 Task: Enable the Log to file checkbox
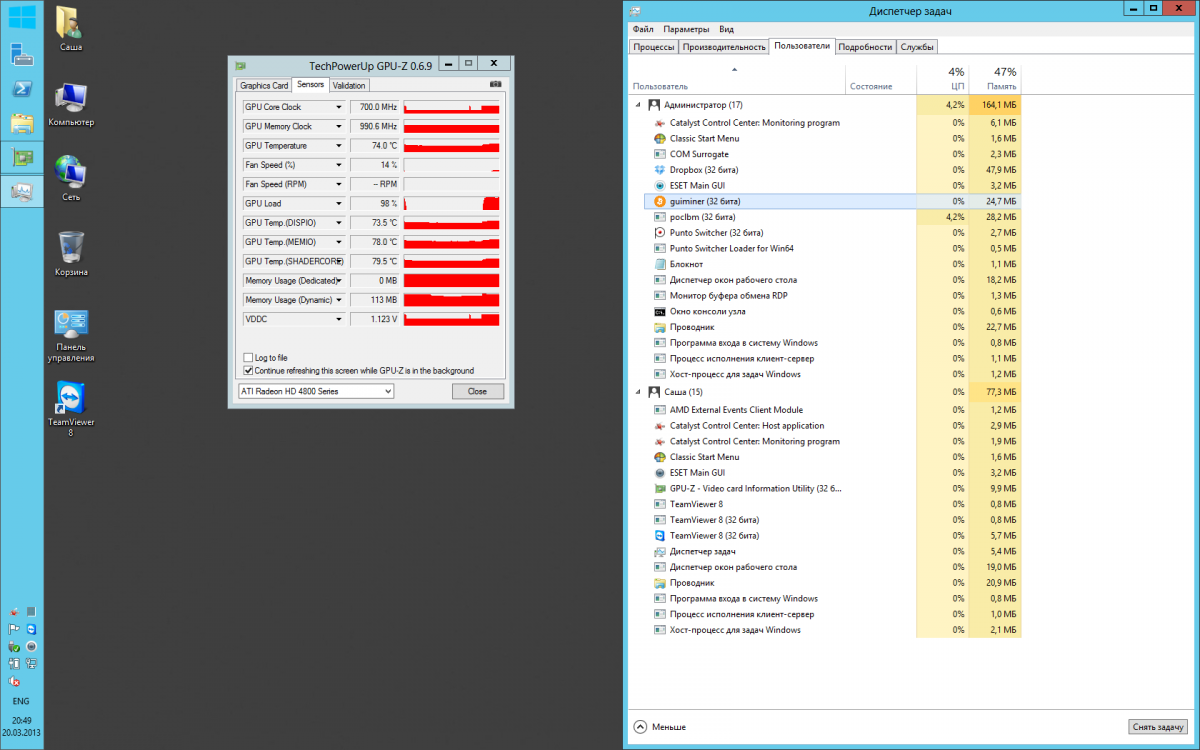point(248,357)
